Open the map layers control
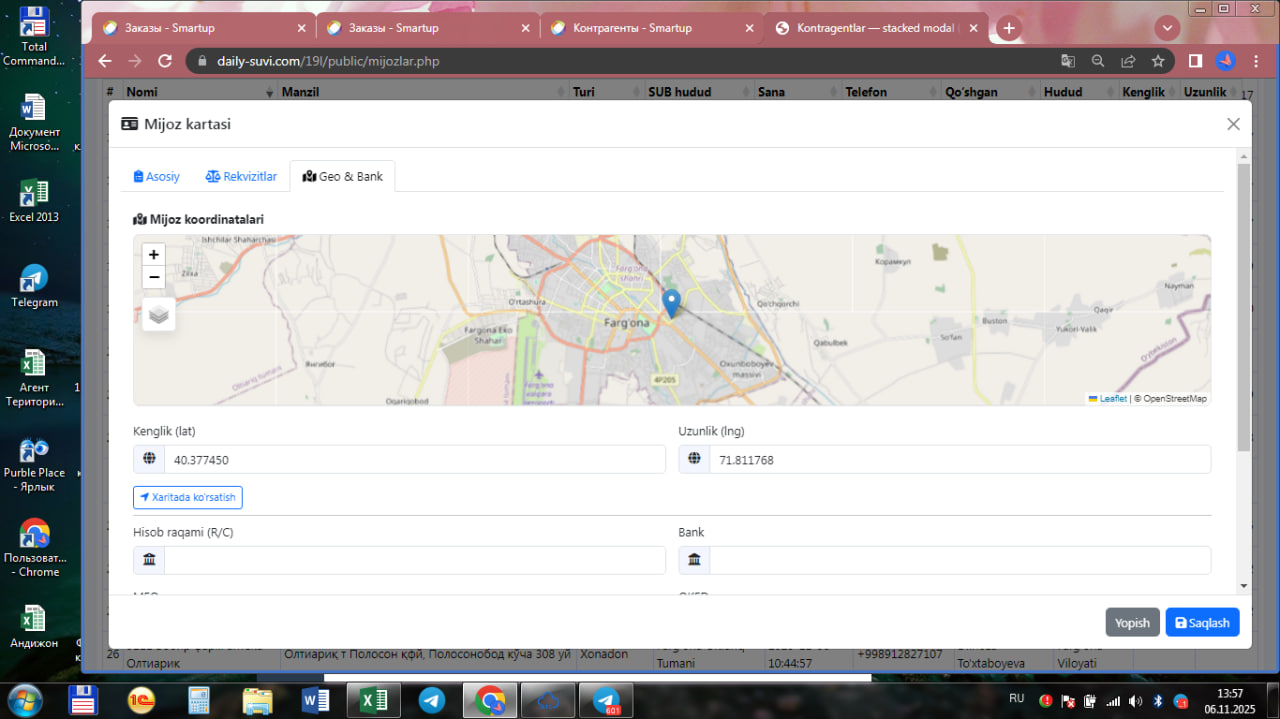Screen dimensions: 1280x719 [x=159, y=314]
